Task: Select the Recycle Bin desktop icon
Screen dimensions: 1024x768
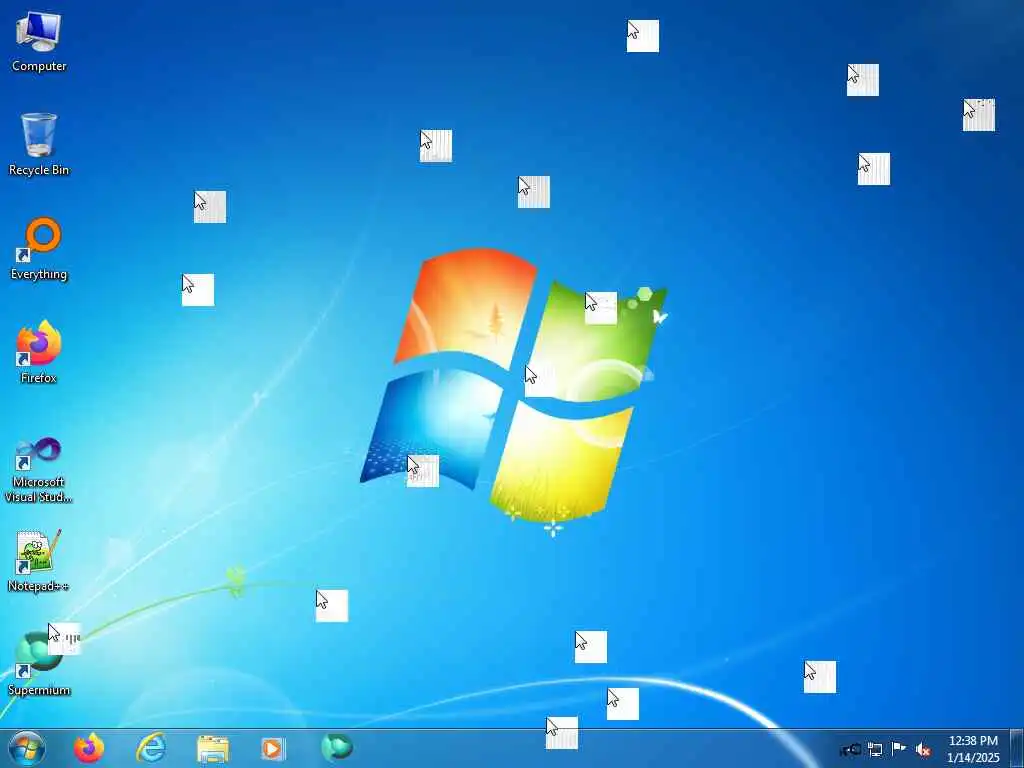Action: (39, 145)
